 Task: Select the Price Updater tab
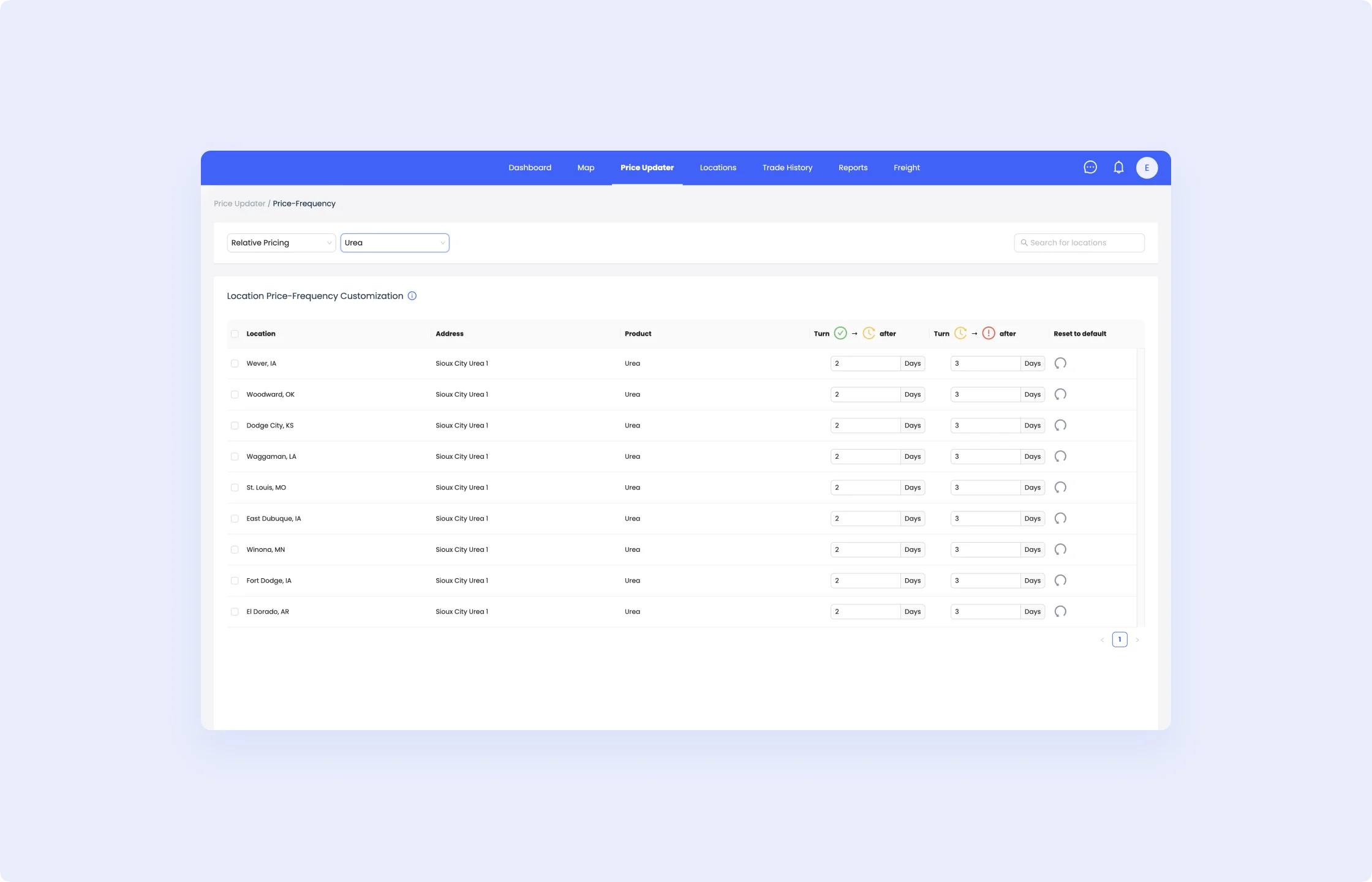click(x=647, y=168)
